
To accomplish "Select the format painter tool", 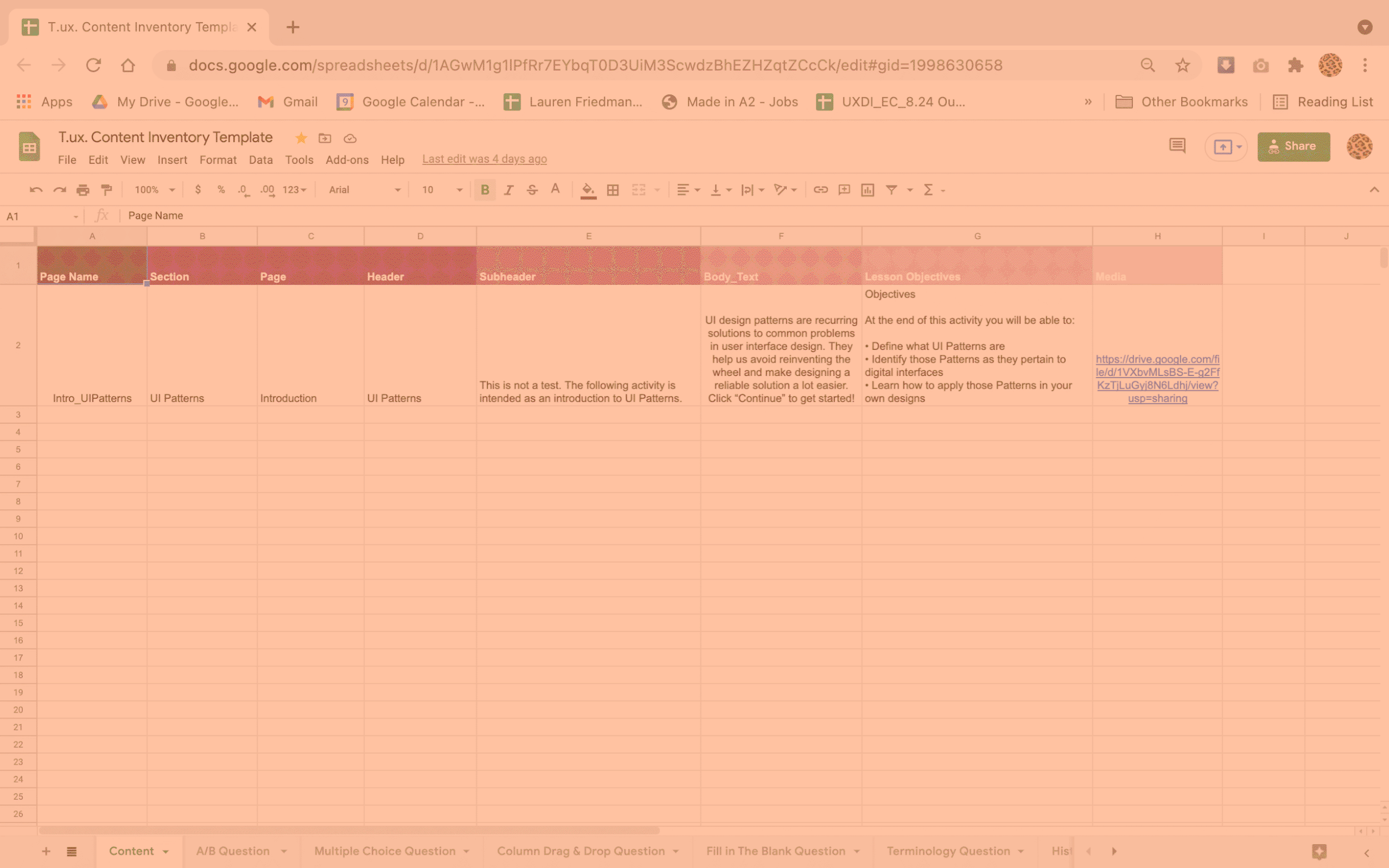I will click(x=107, y=189).
